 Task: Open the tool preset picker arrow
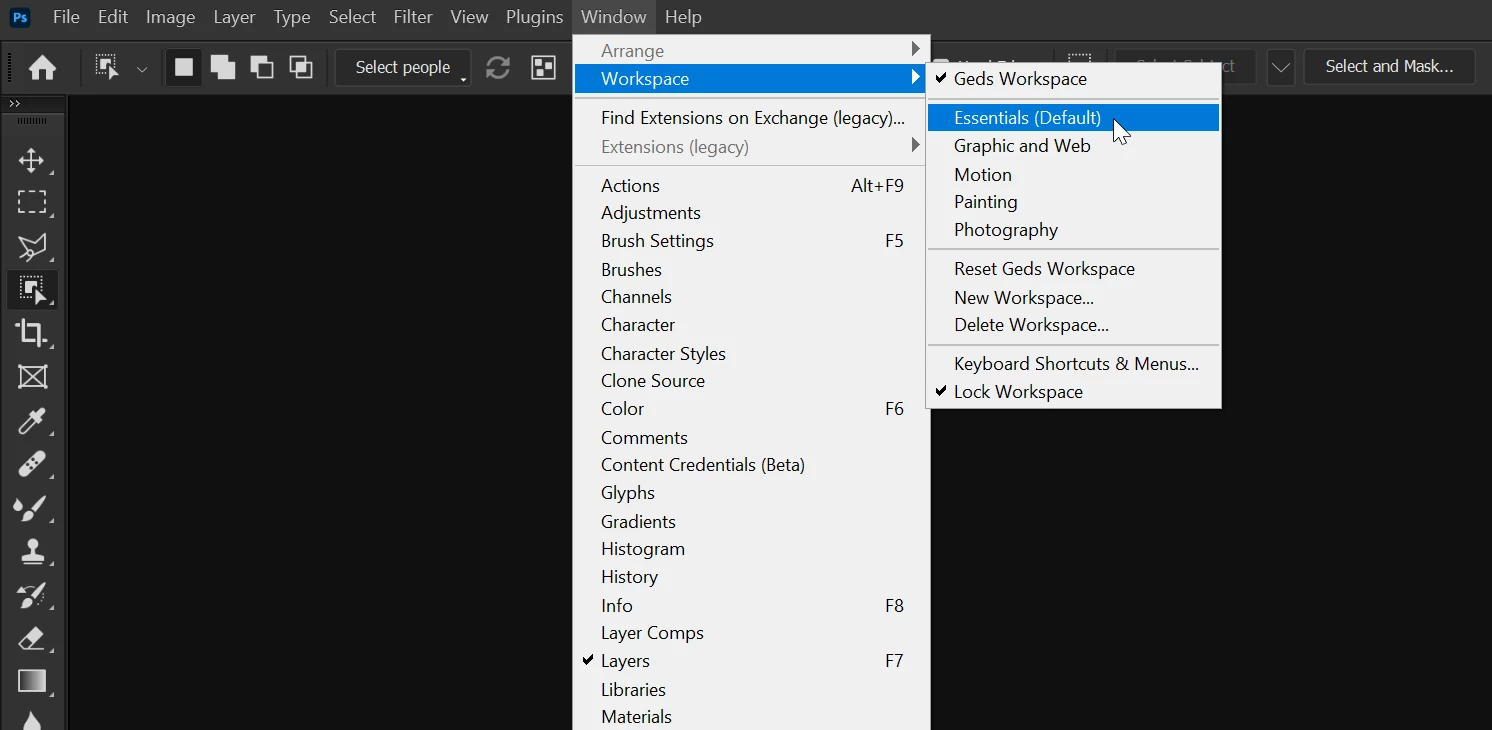click(x=142, y=69)
